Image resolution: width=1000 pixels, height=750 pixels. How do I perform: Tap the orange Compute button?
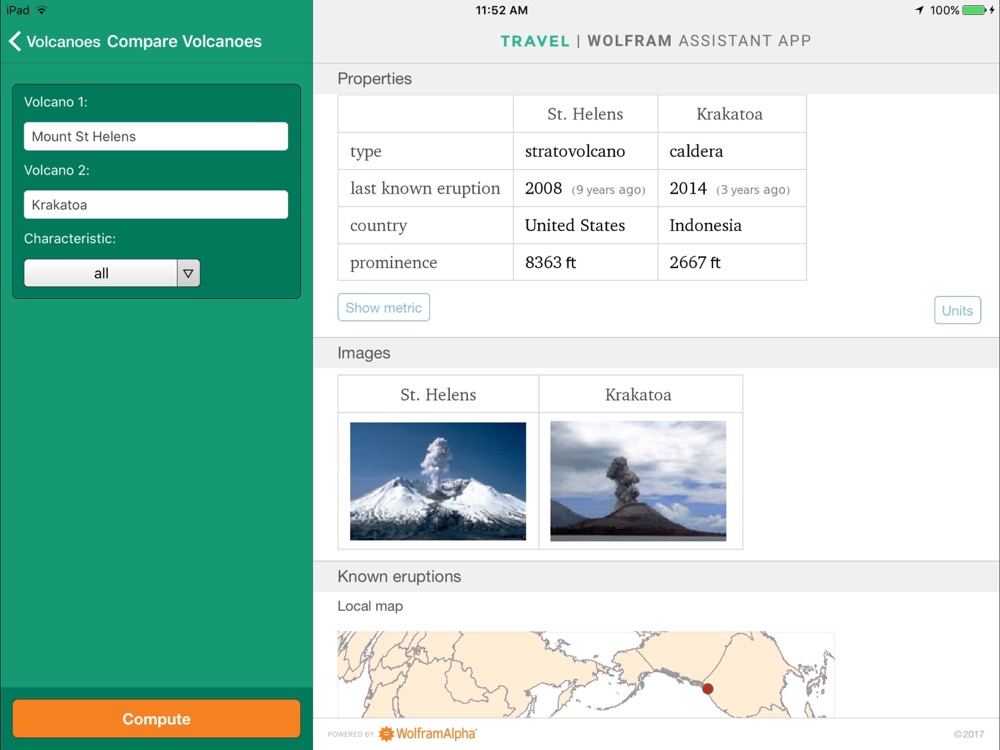coord(156,719)
